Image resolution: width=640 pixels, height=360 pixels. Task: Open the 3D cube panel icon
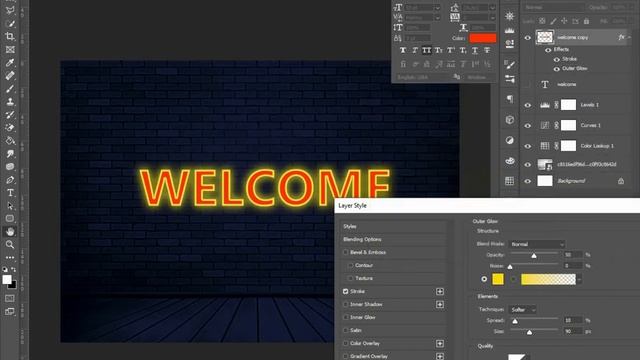[x=509, y=120]
